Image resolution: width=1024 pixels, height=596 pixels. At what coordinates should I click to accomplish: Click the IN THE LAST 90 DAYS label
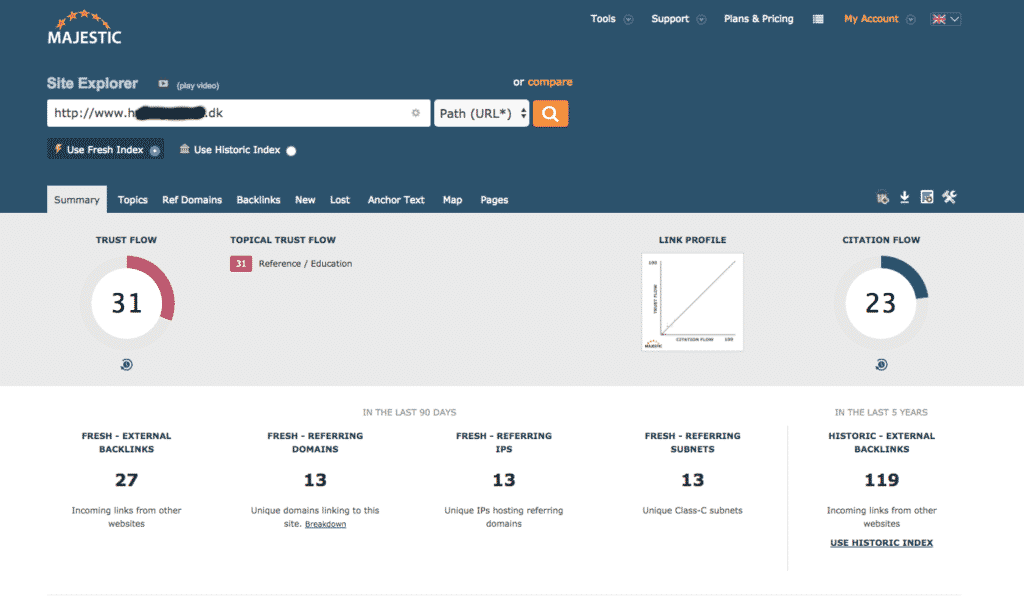409,413
